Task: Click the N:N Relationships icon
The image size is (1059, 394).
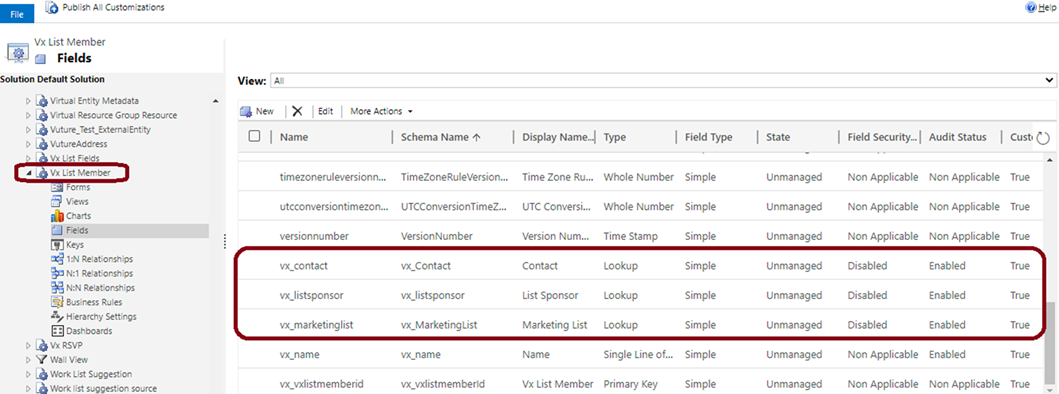Action: [x=57, y=288]
